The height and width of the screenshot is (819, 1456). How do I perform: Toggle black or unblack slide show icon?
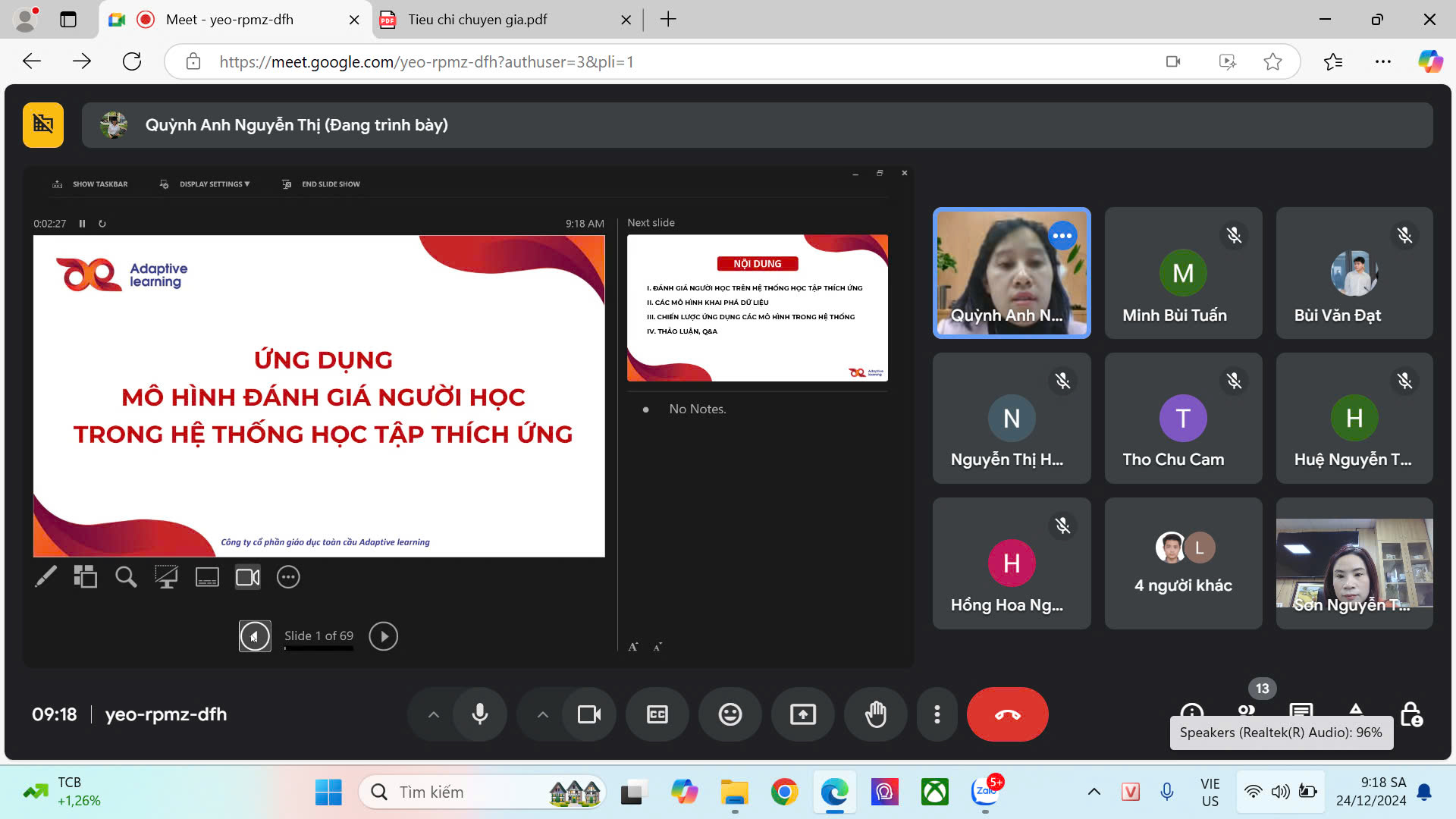coord(166,577)
